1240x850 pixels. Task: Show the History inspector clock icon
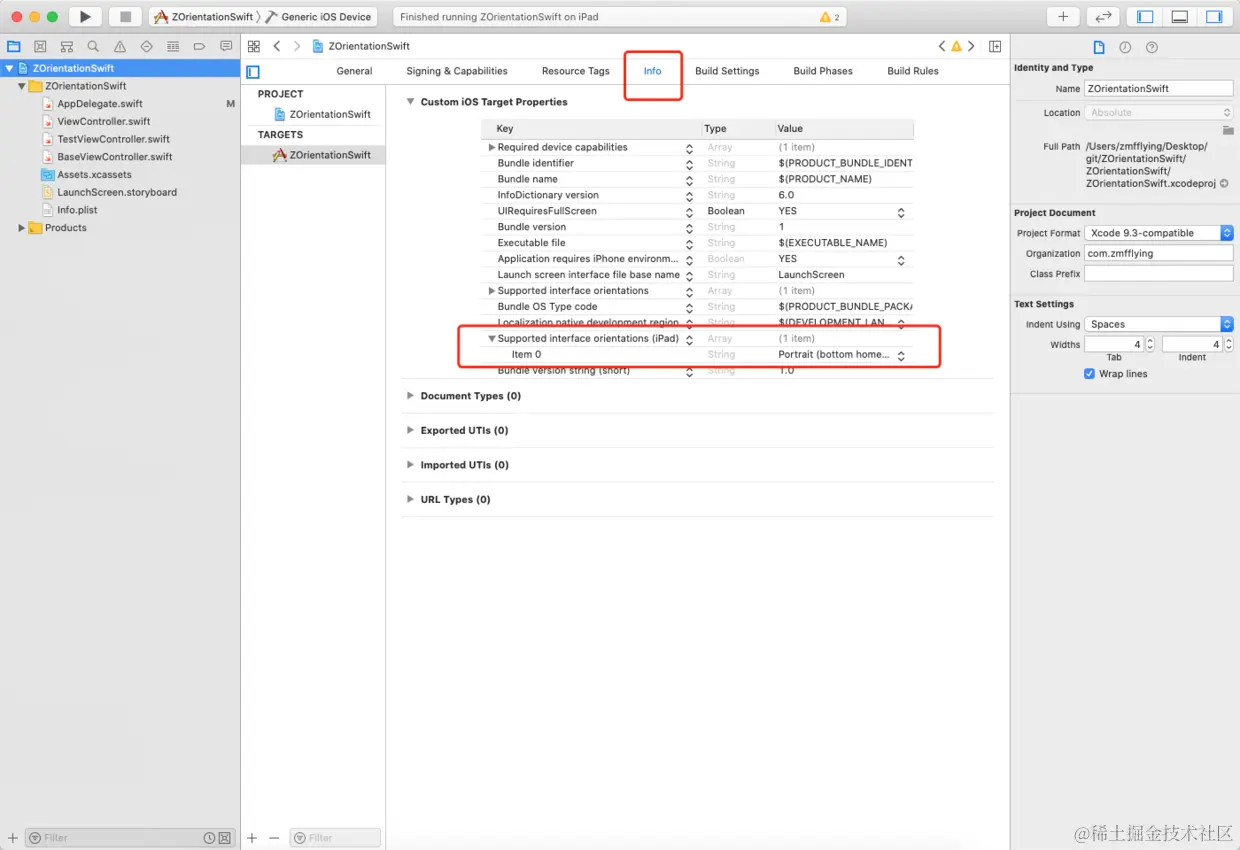(1125, 47)
